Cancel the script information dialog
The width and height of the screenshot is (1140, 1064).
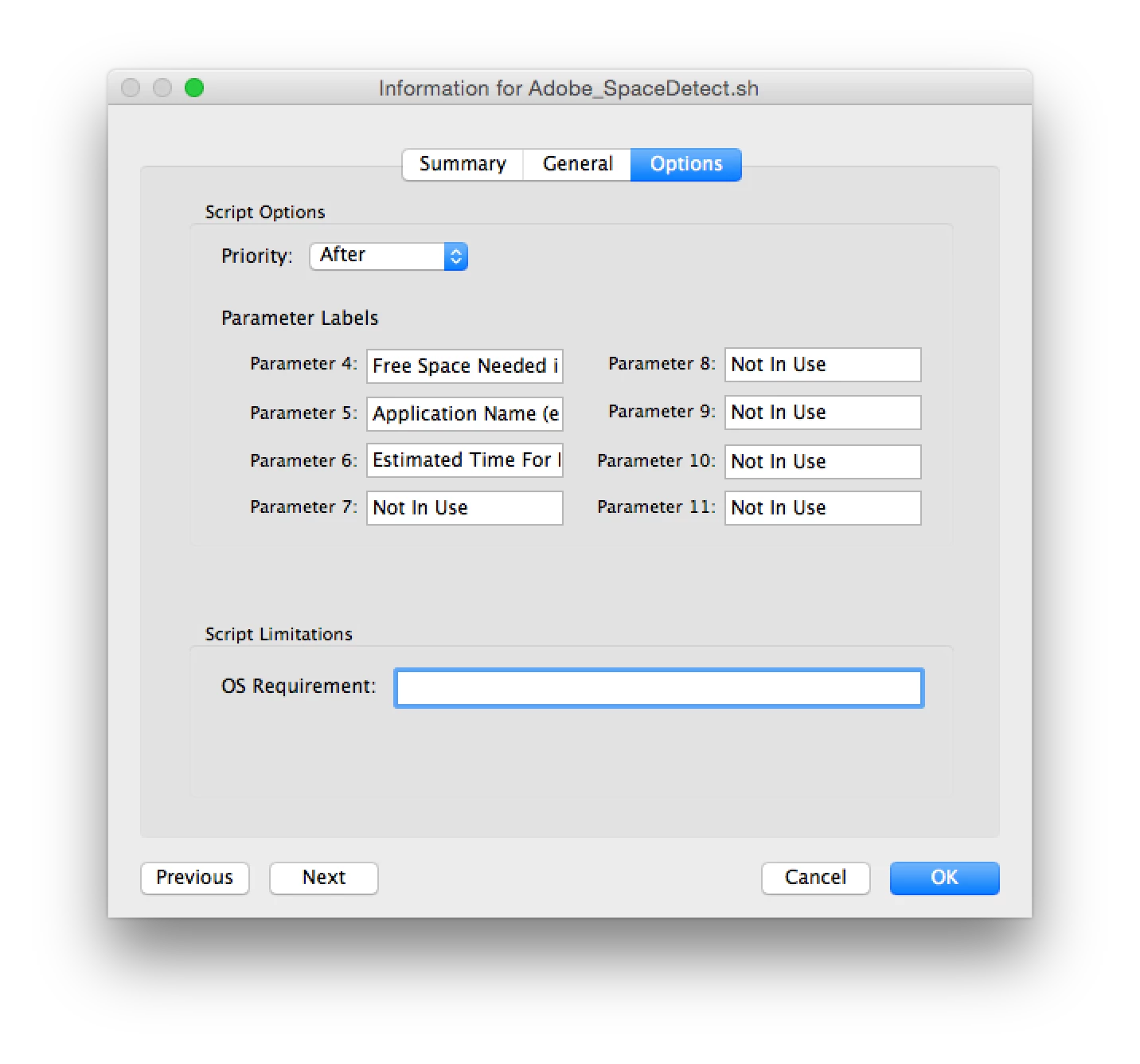[816, 878]
